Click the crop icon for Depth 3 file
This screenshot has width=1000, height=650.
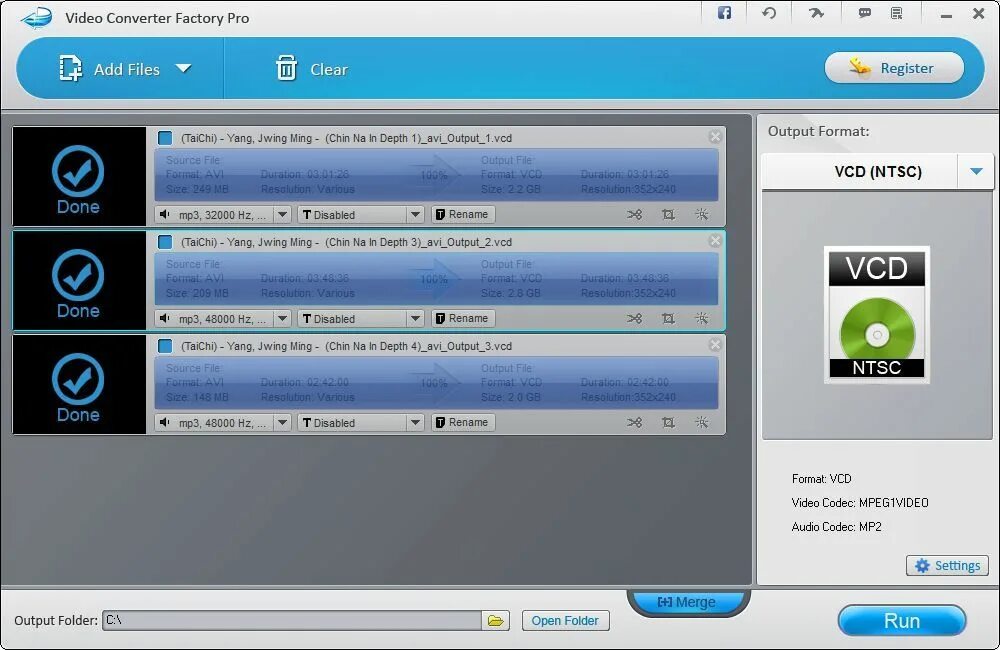point(668,318)
